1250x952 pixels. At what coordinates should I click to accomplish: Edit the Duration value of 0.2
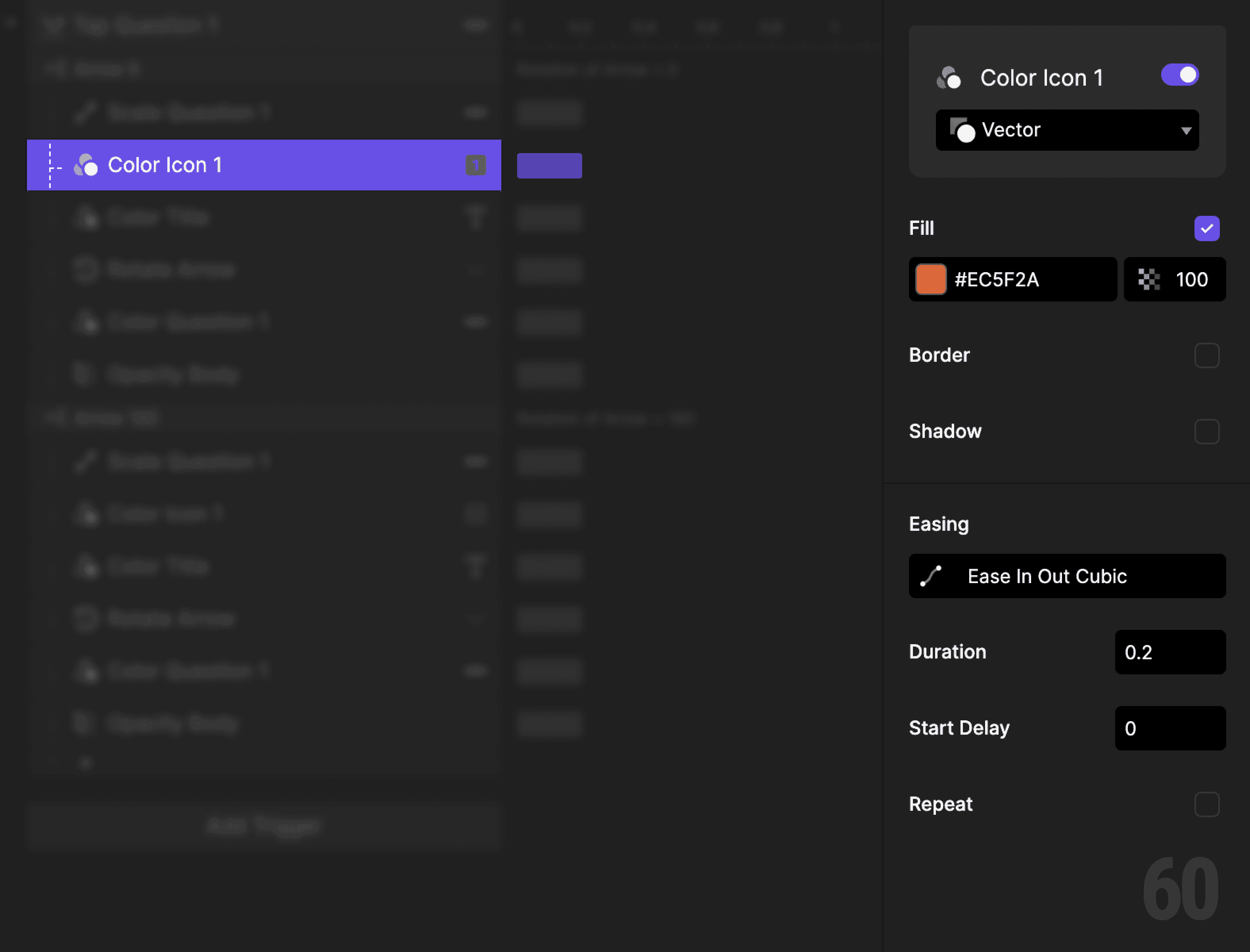click(x=1170, y=652)
